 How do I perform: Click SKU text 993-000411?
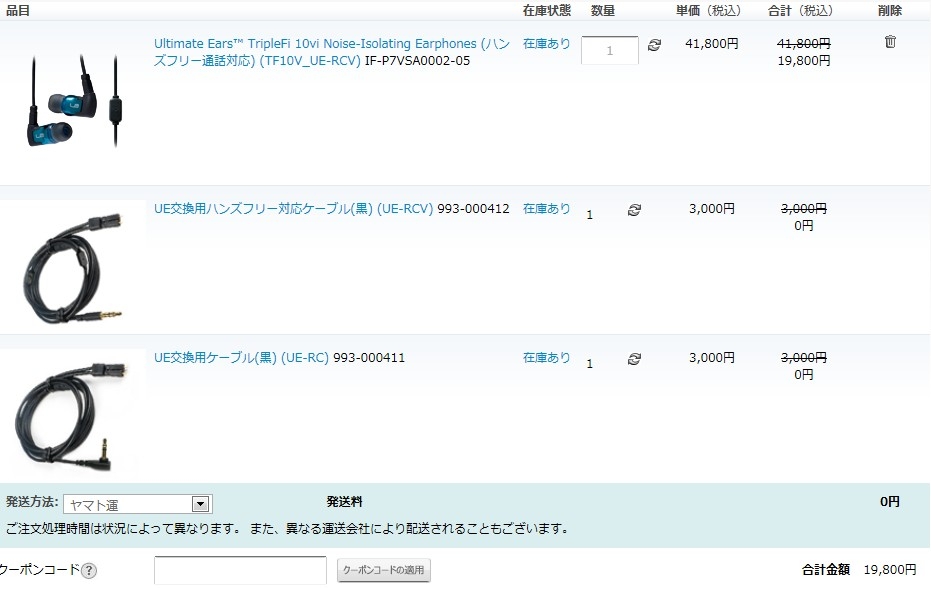[369, 358]
